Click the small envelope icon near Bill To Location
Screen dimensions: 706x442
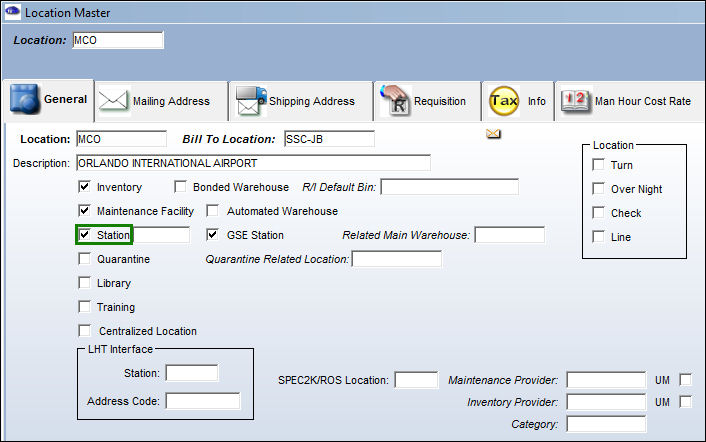click(x=493, y=134)
